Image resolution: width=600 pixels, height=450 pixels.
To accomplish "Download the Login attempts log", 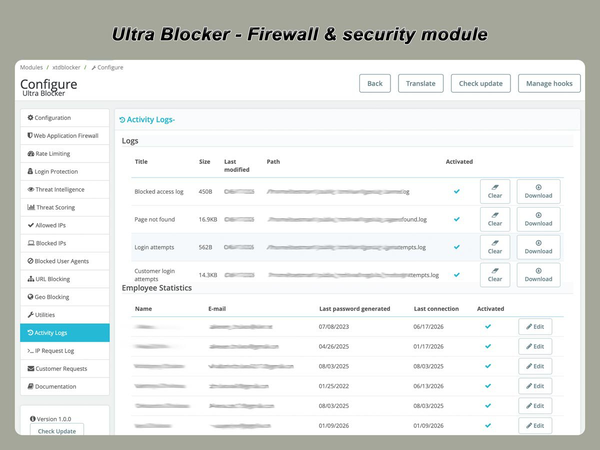I will tap(538, 247).
